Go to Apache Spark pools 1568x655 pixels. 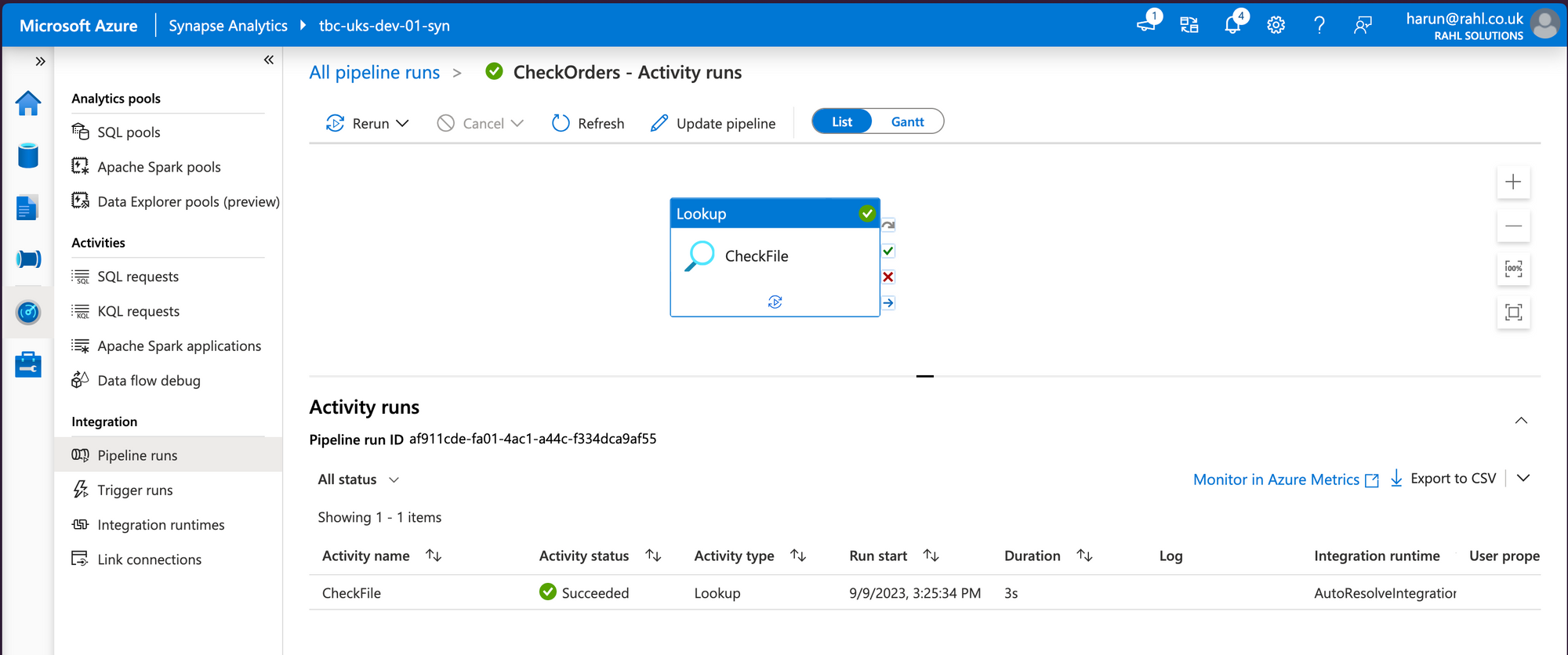point(159,167)
